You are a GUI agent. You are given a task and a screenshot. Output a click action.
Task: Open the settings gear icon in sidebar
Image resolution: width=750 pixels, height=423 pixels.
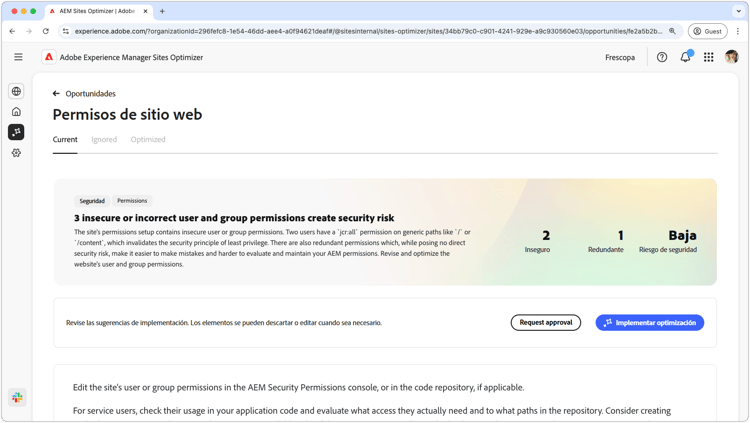tap(16, 153)
